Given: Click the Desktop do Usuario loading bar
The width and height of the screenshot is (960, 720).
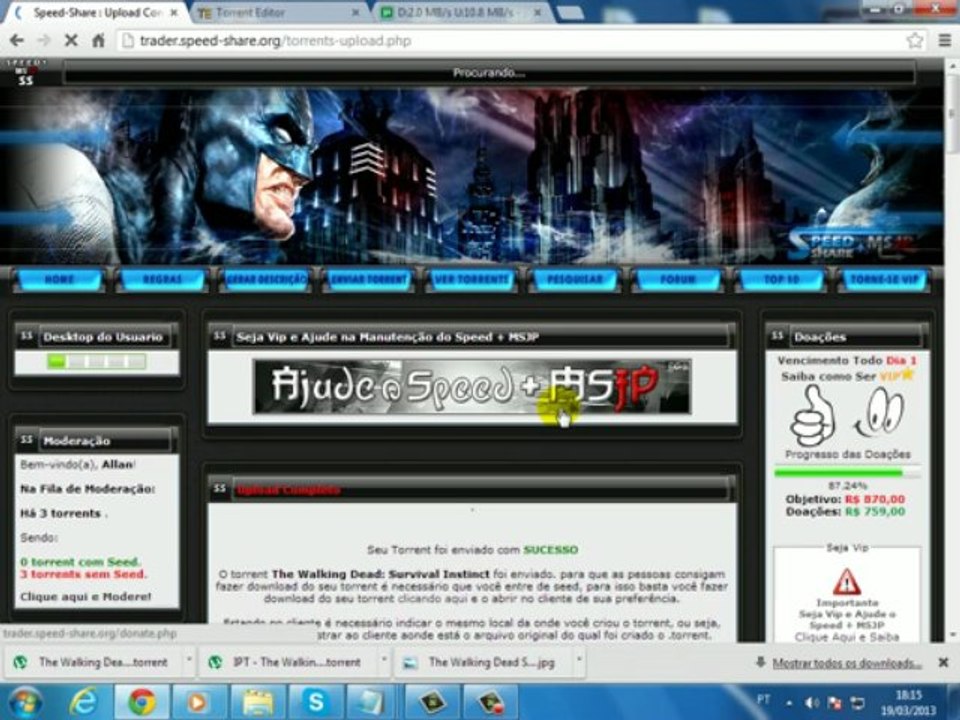Looking at the screenshot, I should pyautogui.click(x=97, y=362).
